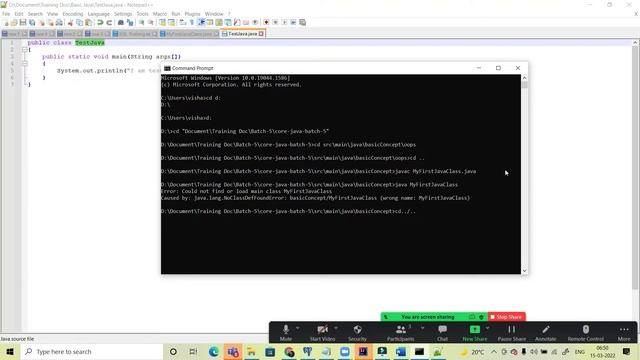The image size is (640, 360).
Task: Open Zoom Security options
Action: [x=357, y=333]
